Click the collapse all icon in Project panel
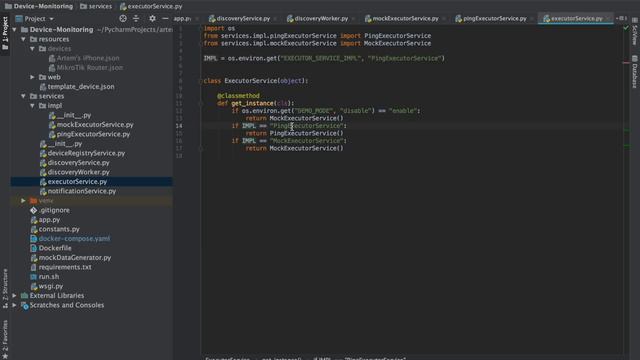Image resolution: width=640 pixels, height=360 pixels. tap(136, 18)
